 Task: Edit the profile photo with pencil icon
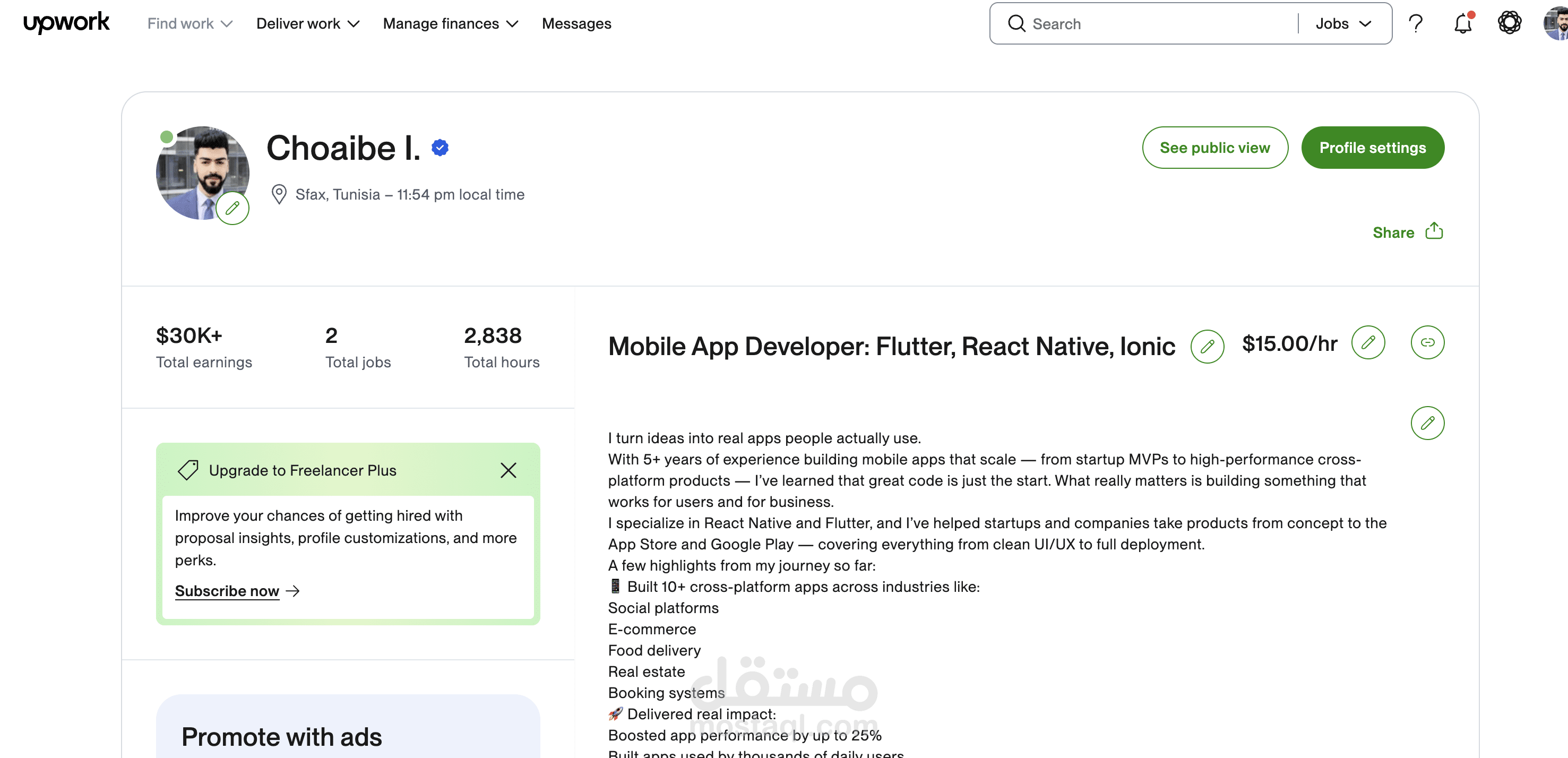pyautogui.click(x=232, y=208)
